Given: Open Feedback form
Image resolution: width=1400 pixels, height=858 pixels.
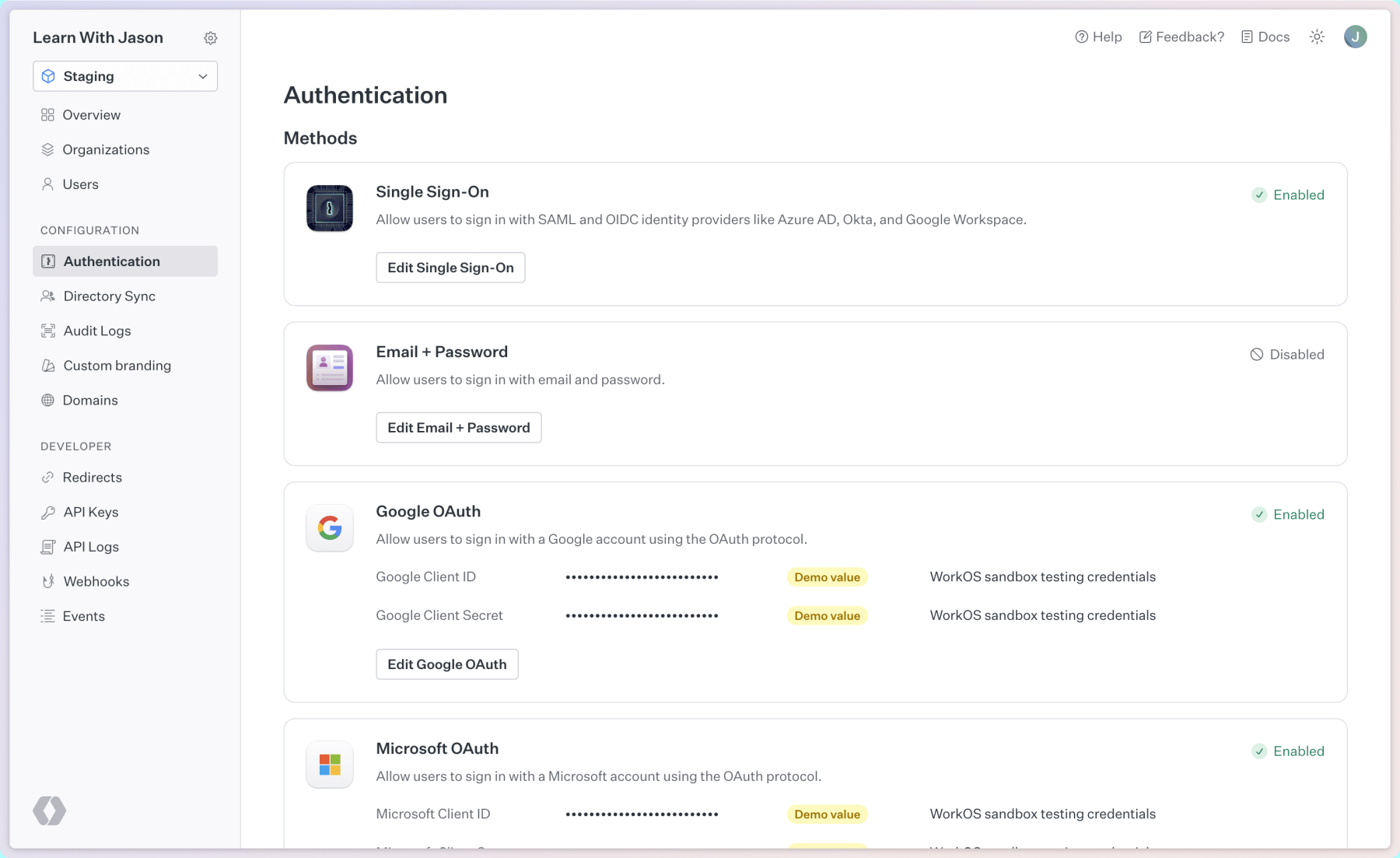Looking at the screenshot, I should [1181, 37].
